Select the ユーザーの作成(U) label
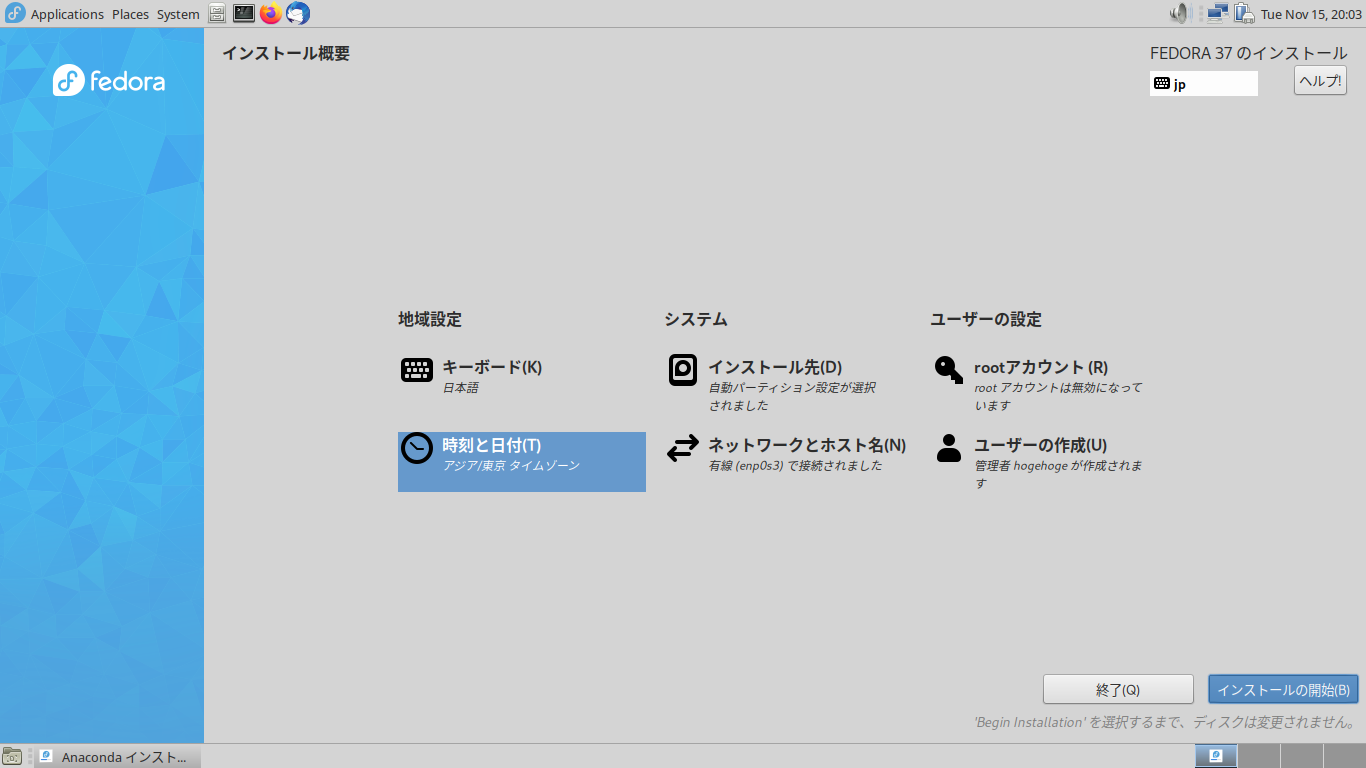This screenshot has height=768, width=1366. (1041, 445)
